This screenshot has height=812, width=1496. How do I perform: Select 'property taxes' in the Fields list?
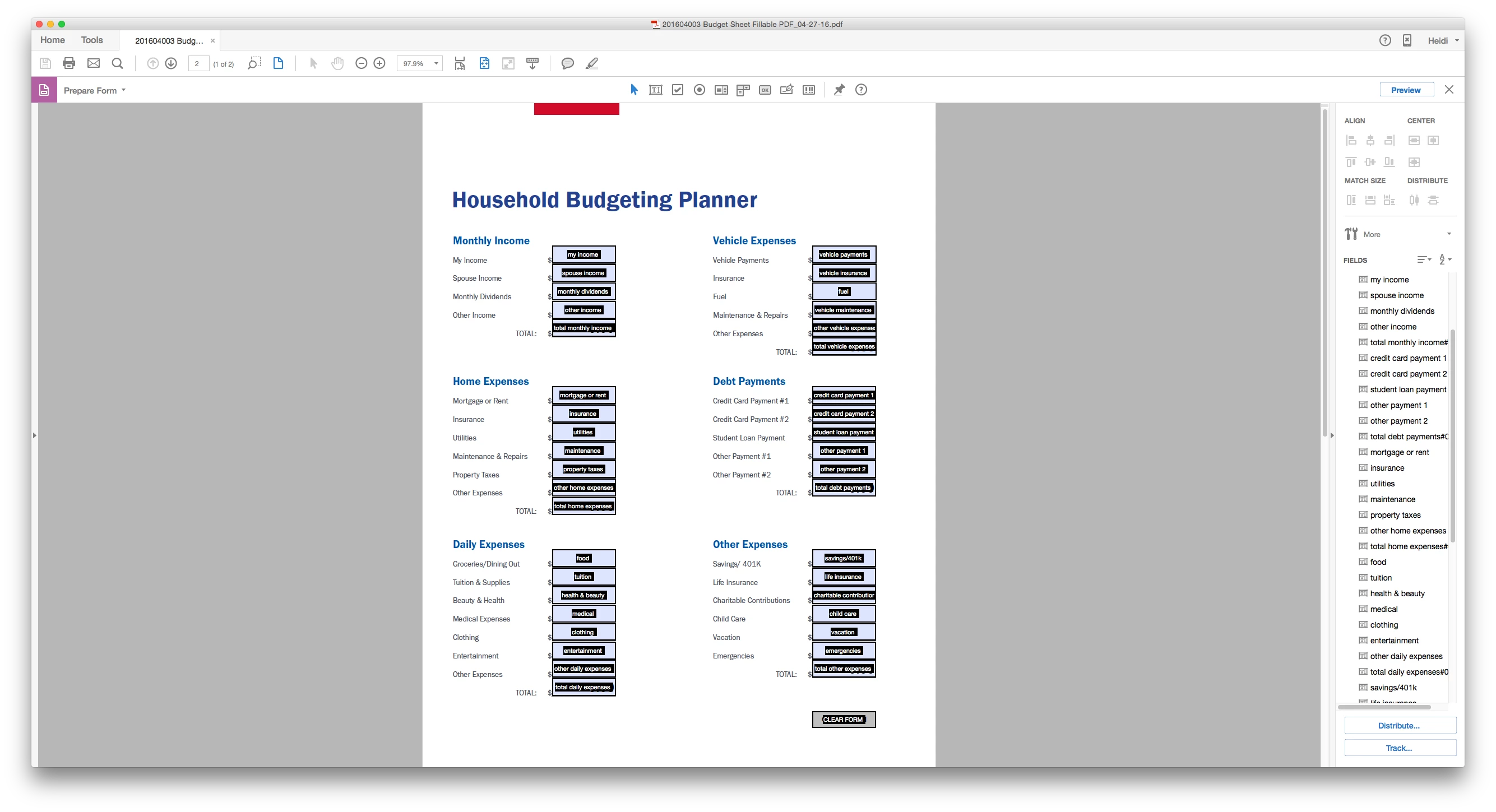(1395, 515)
